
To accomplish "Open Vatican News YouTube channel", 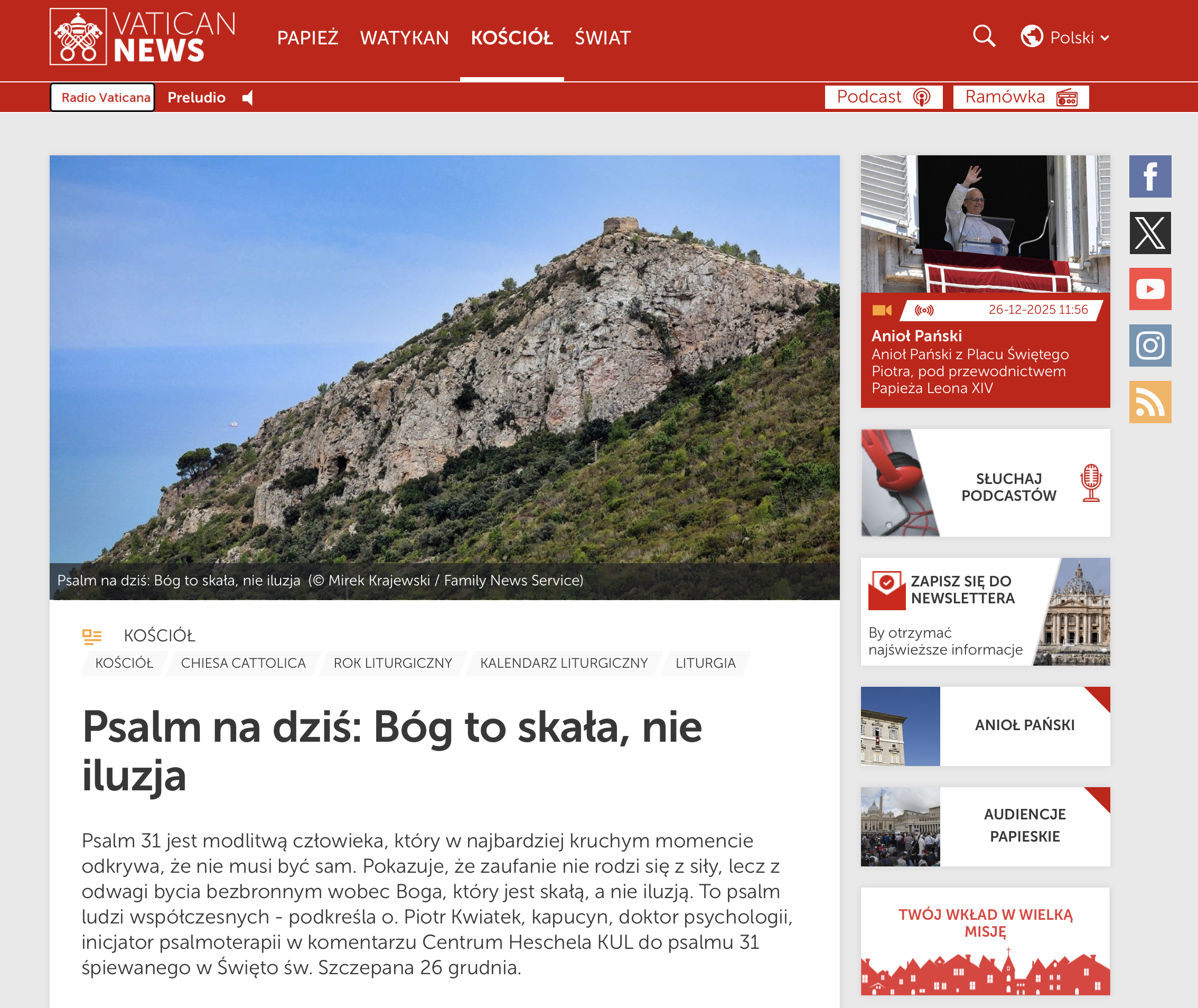I will pyautogui.click(x=1150, y=288).
